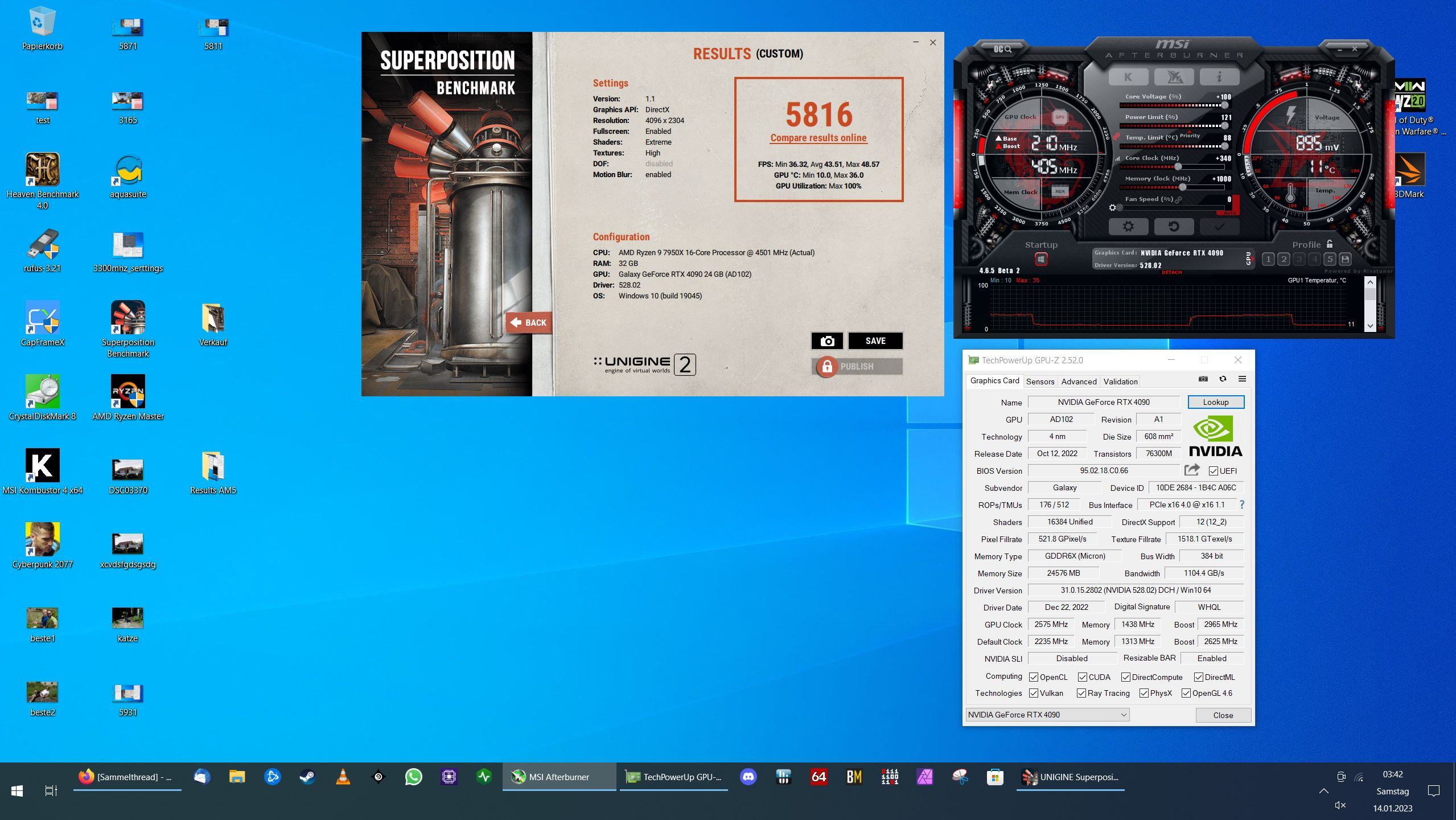Toggle OpenGL 4.6 checkbox in GPU-Z

point(1186,693)
